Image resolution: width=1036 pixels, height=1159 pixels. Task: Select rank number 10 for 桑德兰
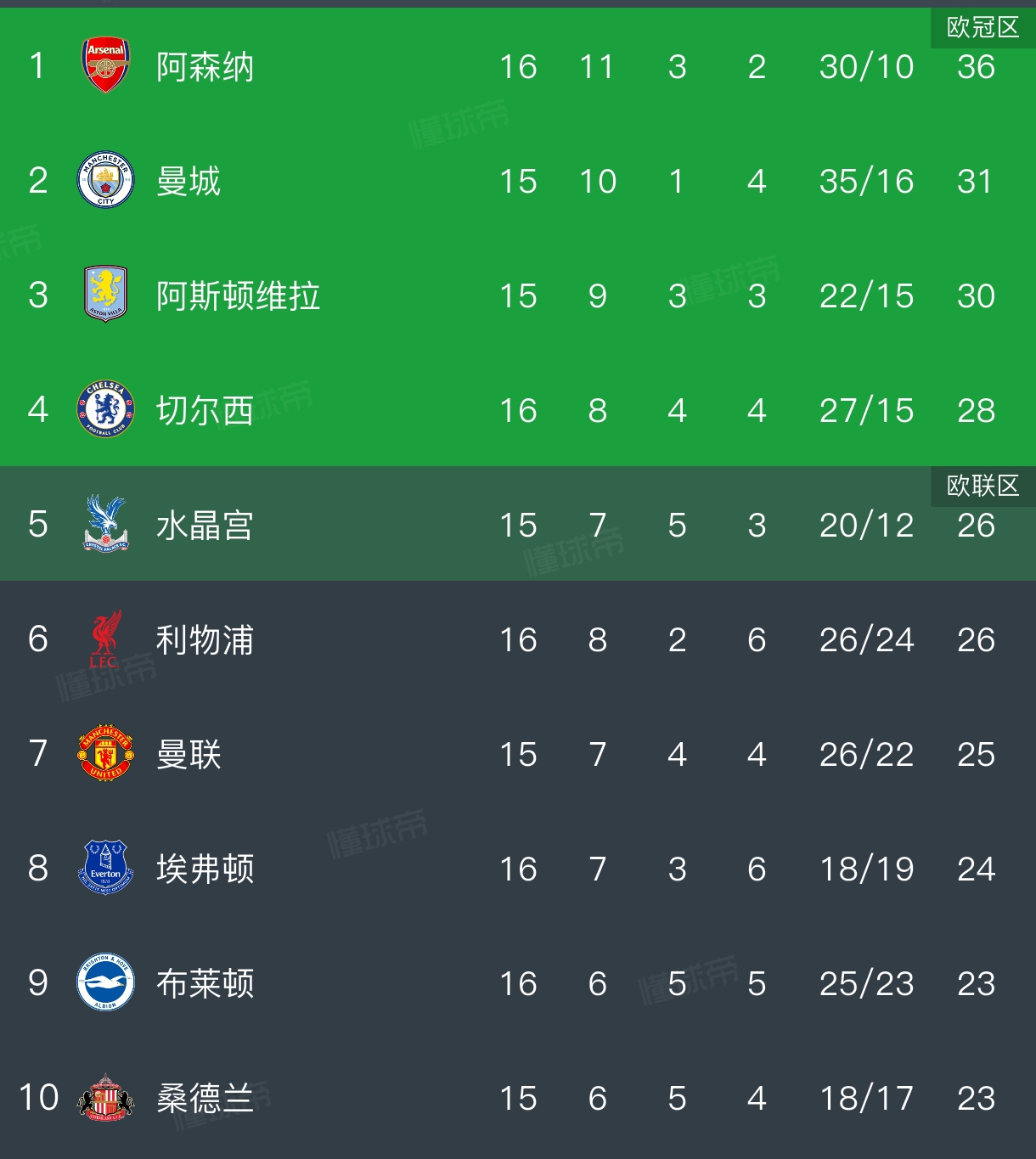tap(38, 1098)
